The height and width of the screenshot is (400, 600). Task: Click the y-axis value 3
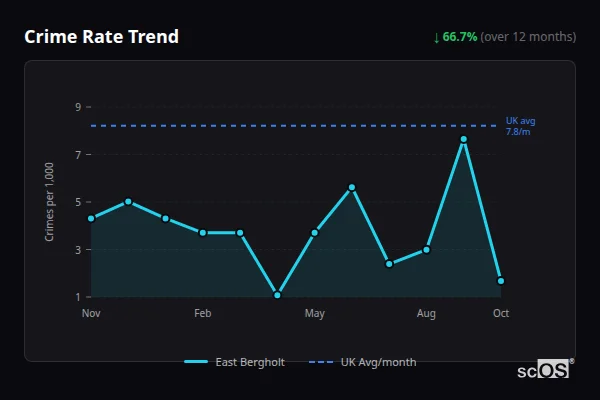78,250
